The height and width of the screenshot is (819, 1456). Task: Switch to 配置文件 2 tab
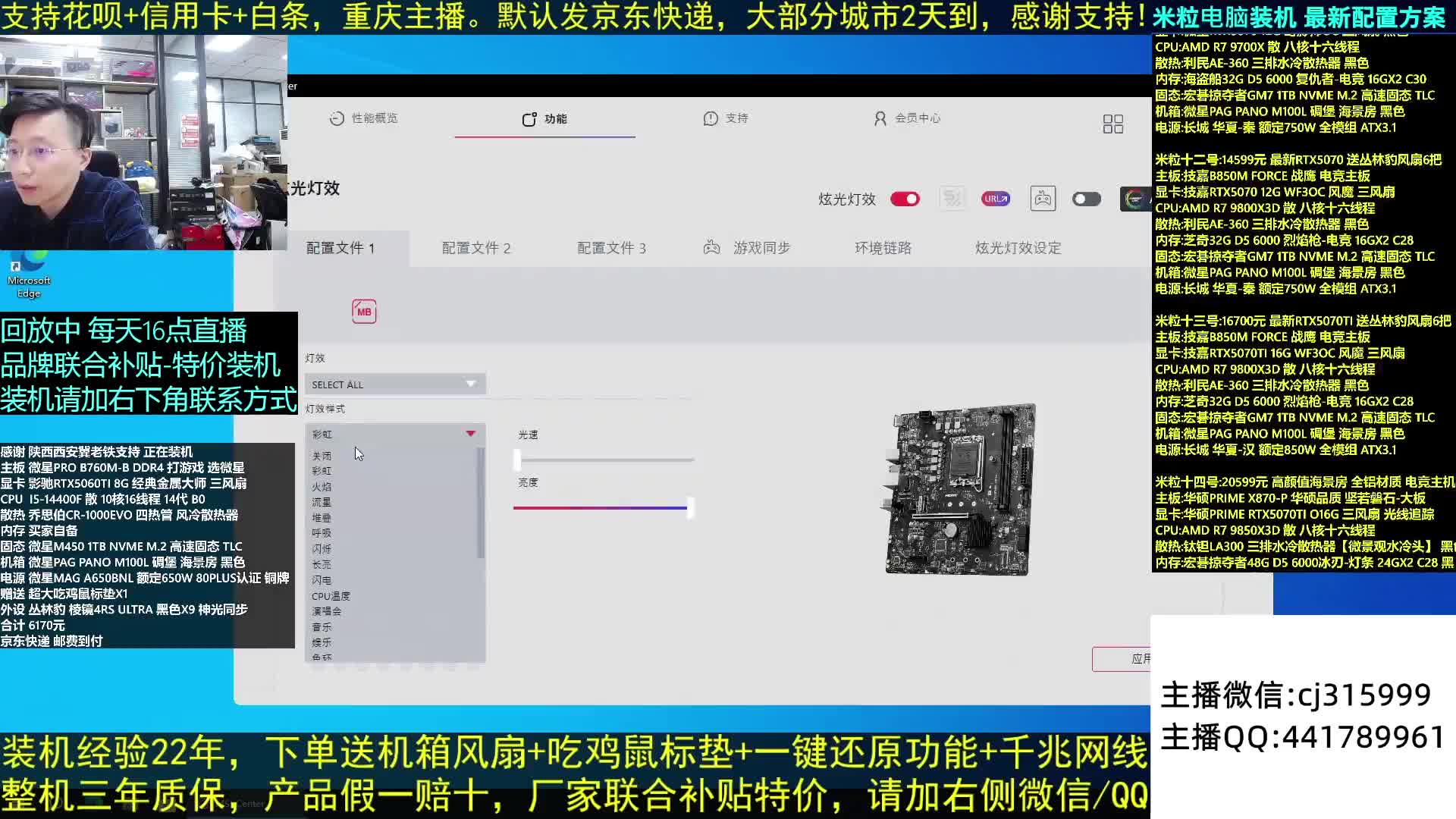(x=476, y=248)
